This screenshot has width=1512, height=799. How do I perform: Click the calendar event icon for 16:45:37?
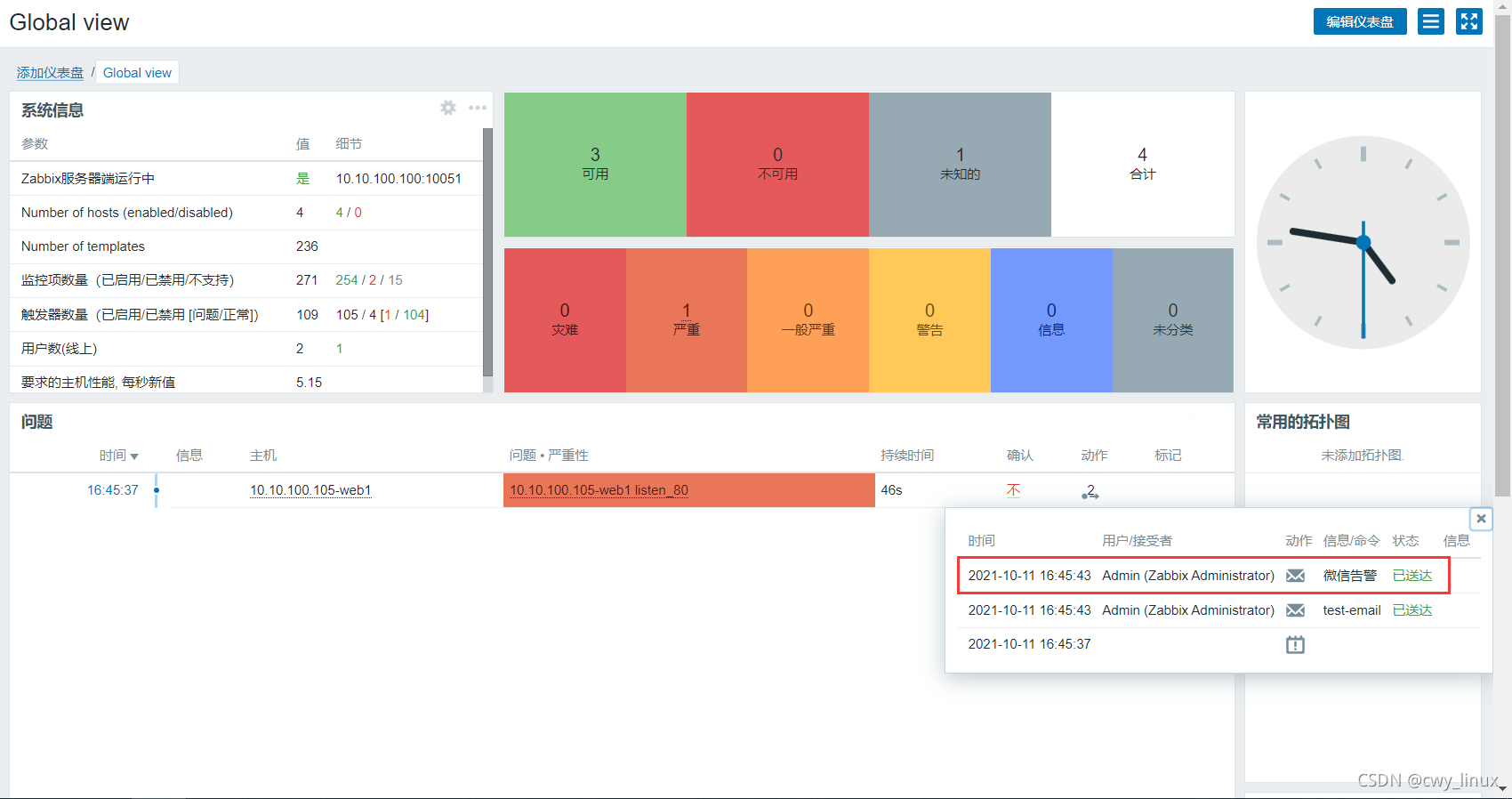(x=1295, y=644)
